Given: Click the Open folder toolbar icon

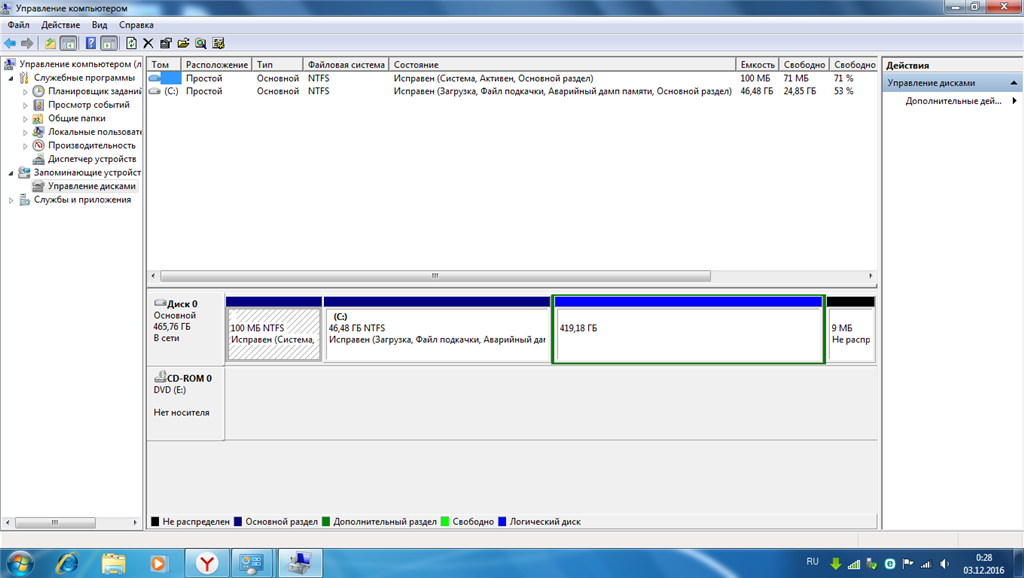Looking at the screenshot, I should [x=184, y=44].
